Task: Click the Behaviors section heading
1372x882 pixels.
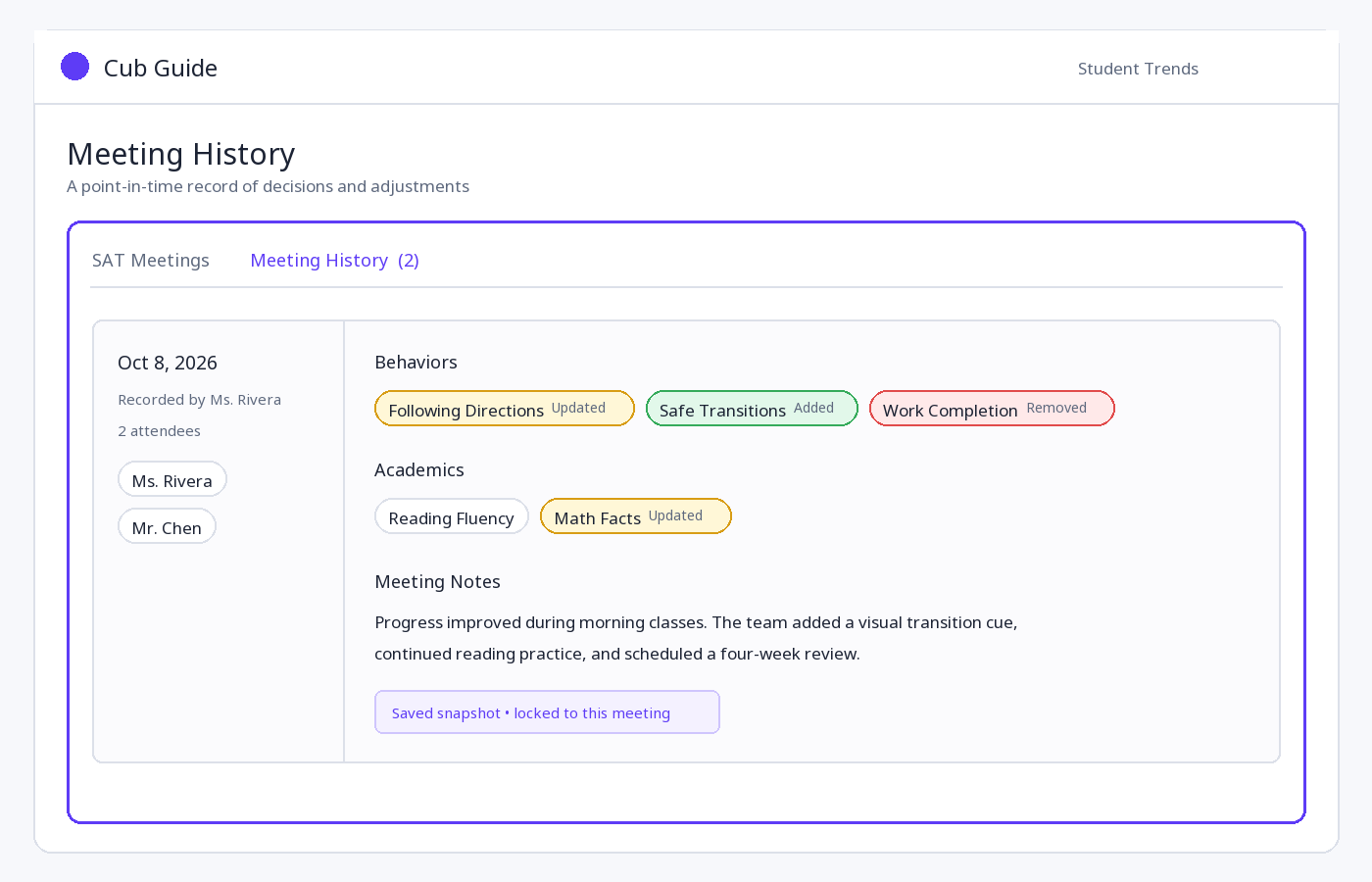Action: tap(416, 363)
